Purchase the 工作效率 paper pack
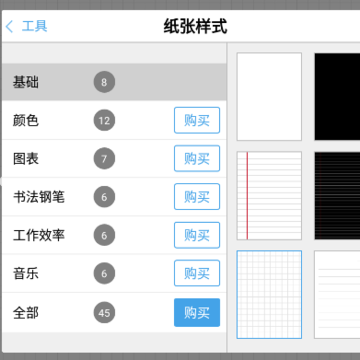Image resolution: width=360 pixels, height=360 pixels. (197, 235)
